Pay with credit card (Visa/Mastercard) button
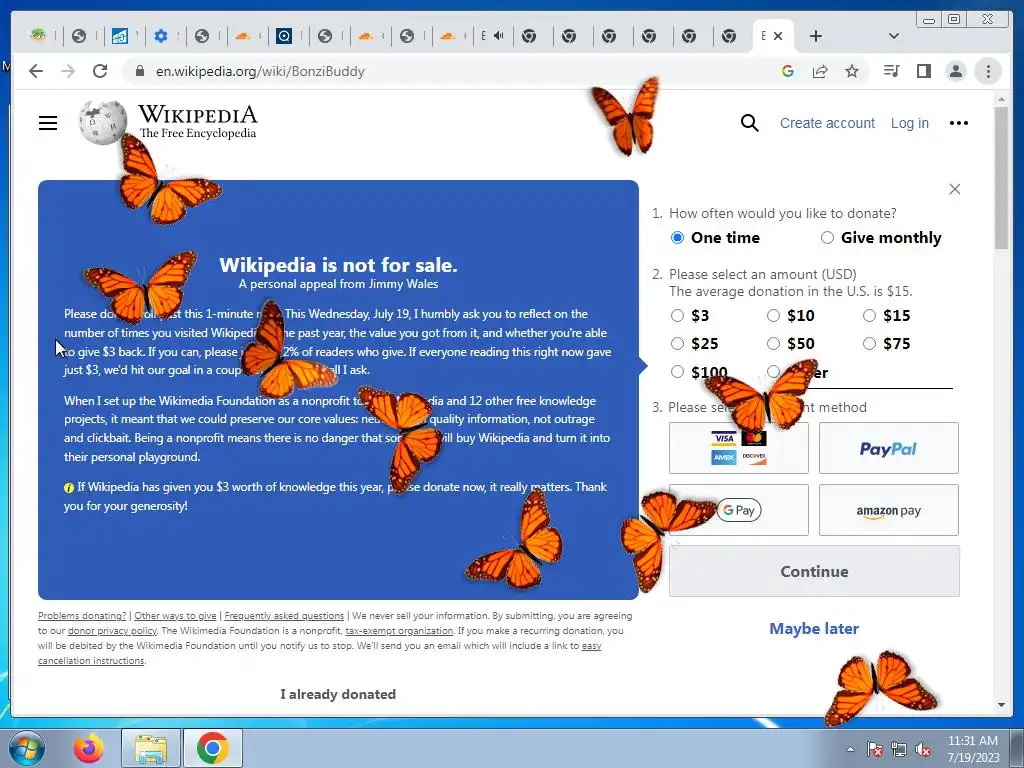 pyautogui.click(x=739, y=448)
